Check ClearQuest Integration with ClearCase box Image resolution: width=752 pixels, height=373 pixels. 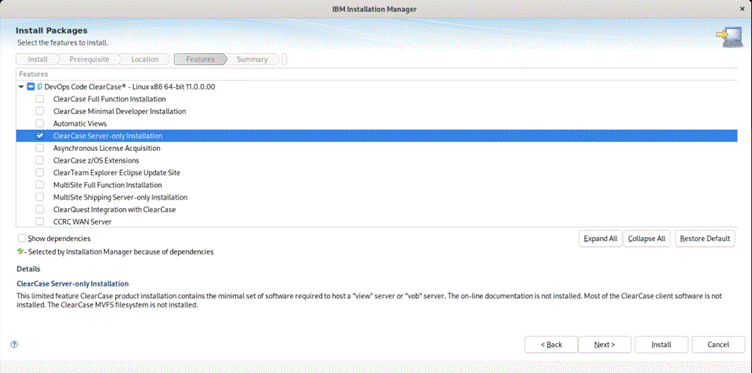click(x=40, y=210)
